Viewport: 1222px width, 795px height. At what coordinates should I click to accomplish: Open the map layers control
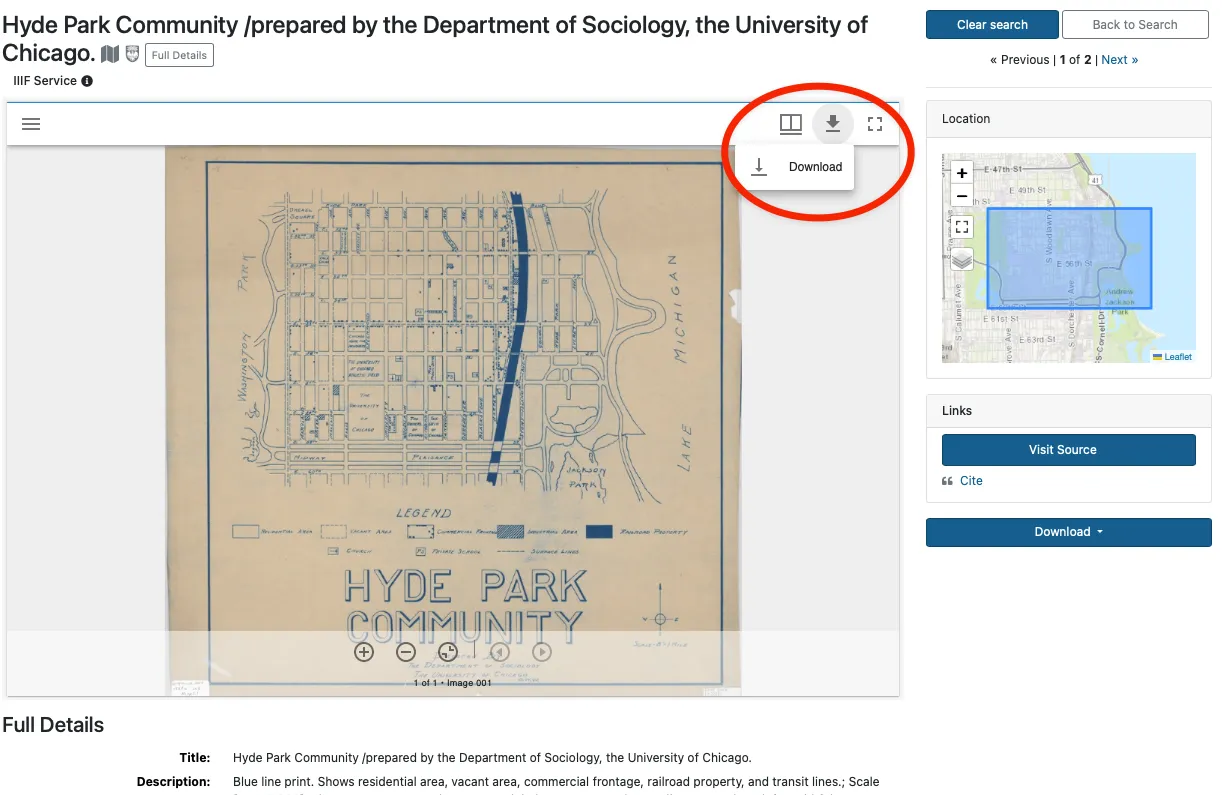[962, 260]
